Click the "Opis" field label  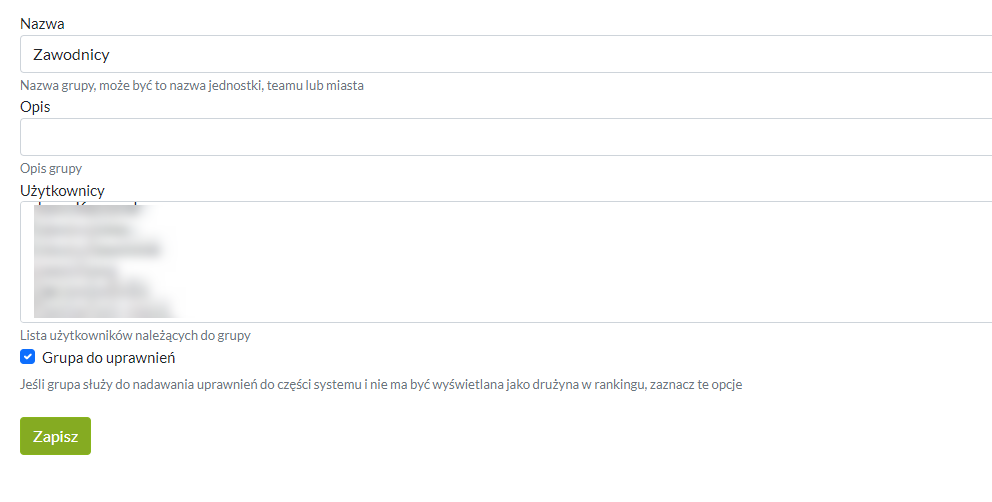(35, 106)
